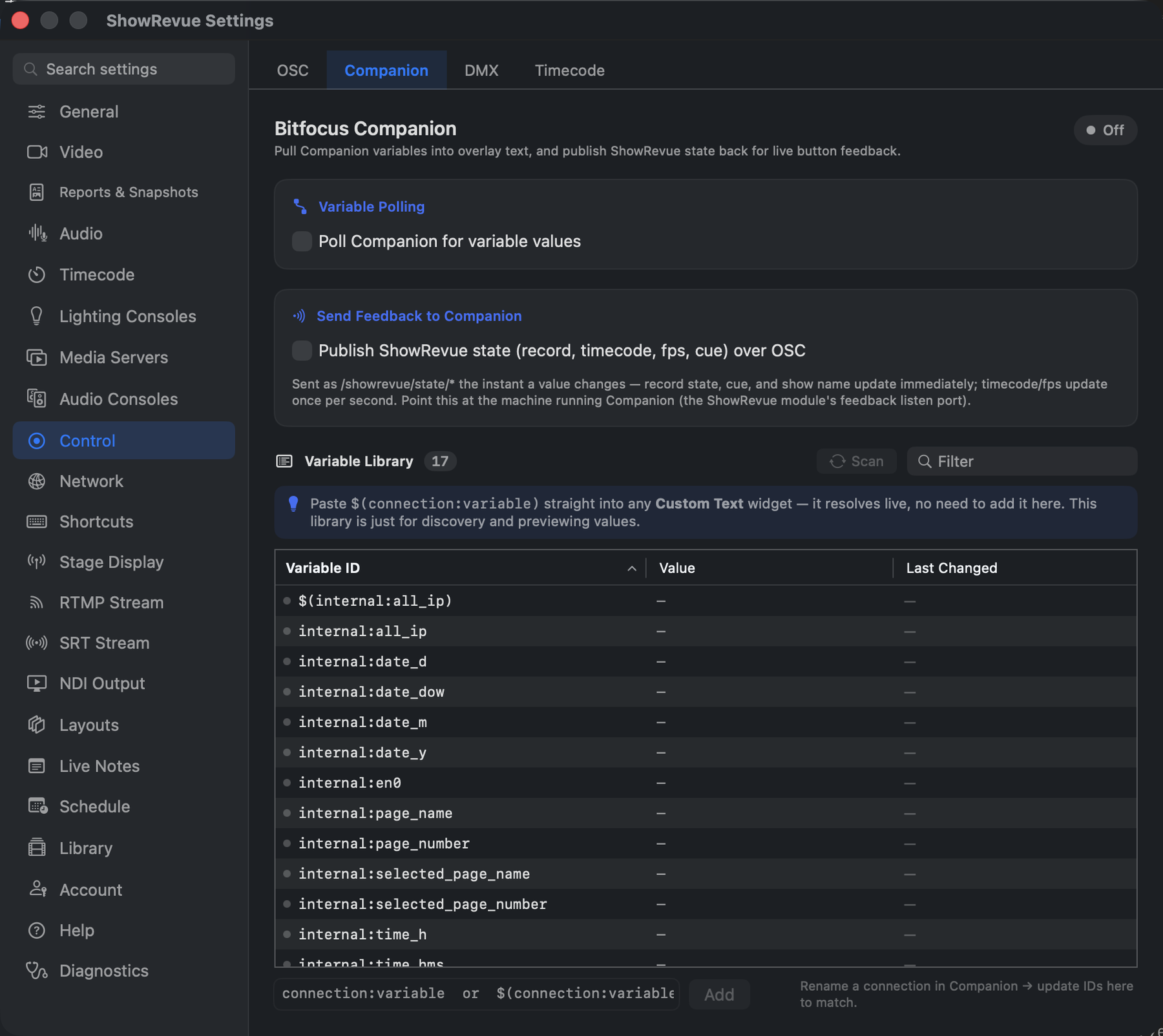Click the Add variable button
Viewport: 1163px width, 1036px height.
click(719, 994)
